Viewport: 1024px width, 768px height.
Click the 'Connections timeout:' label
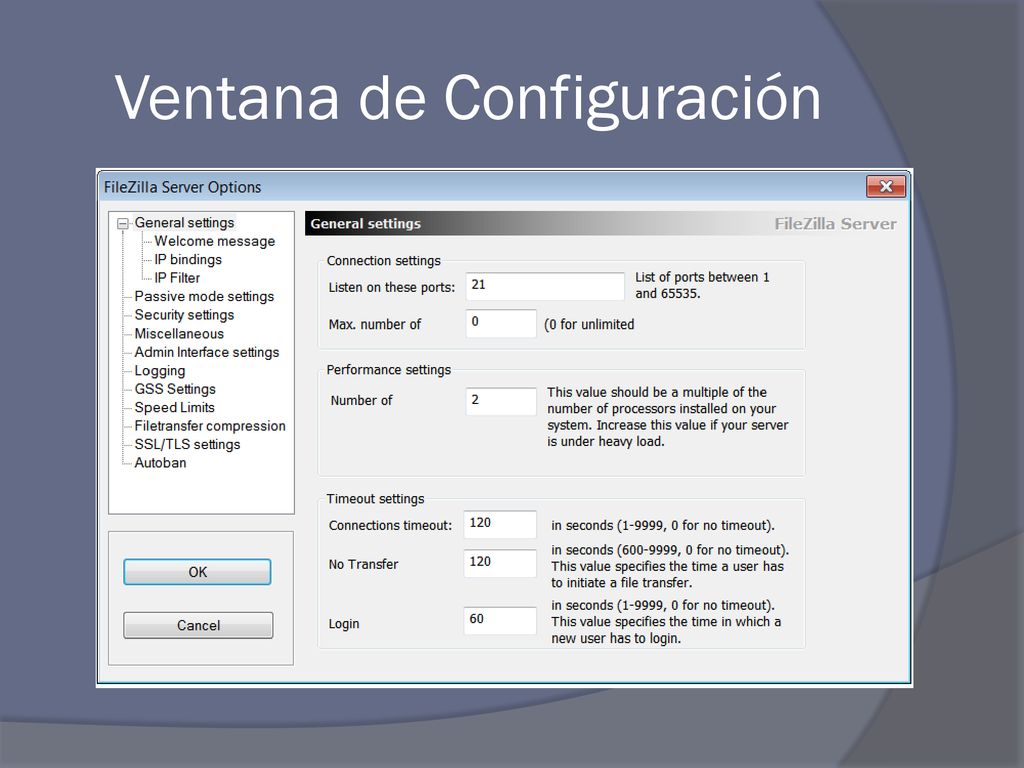tap(390, 526)
